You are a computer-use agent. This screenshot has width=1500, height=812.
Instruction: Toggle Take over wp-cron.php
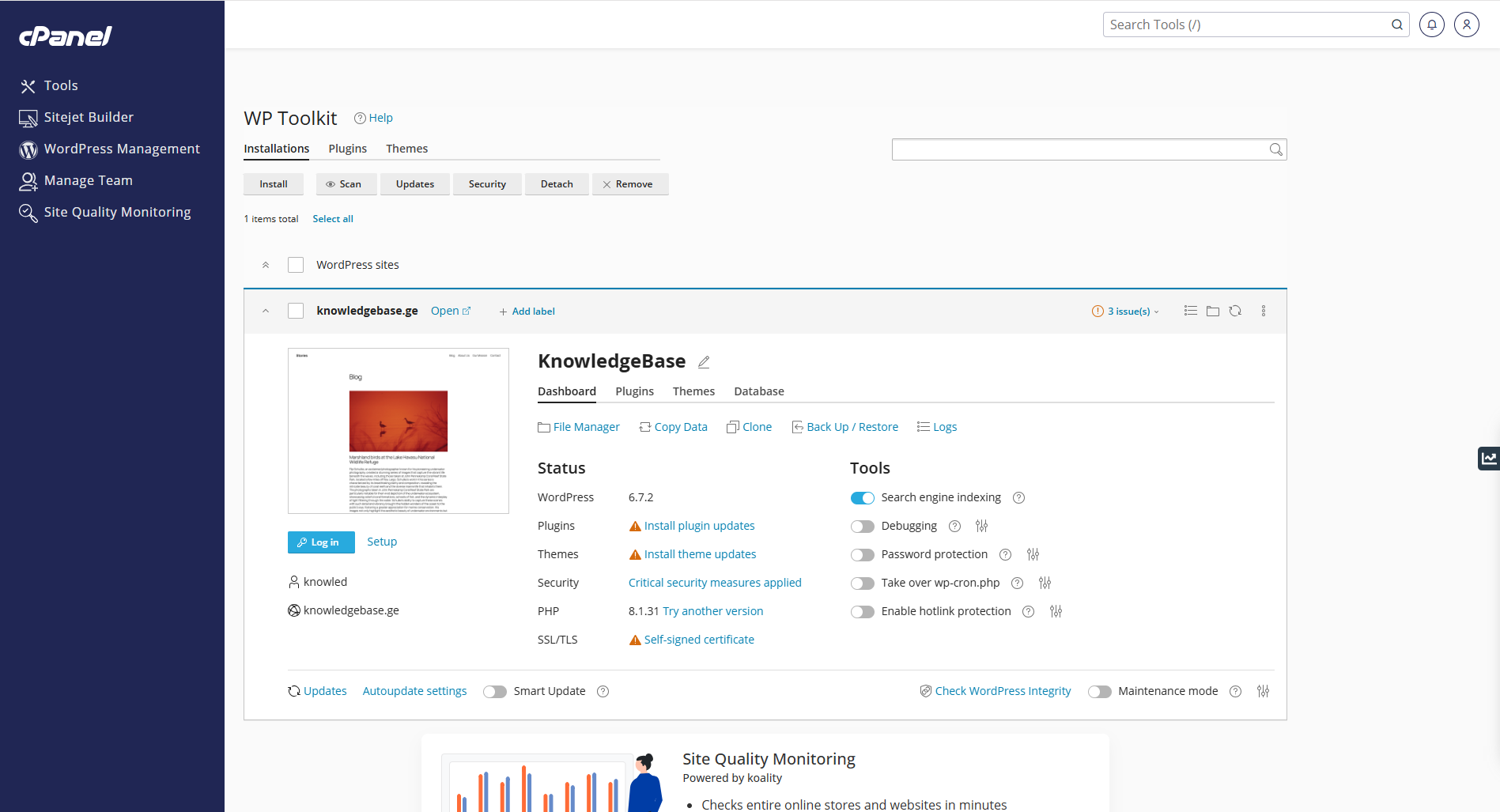[x=862, y=583]
